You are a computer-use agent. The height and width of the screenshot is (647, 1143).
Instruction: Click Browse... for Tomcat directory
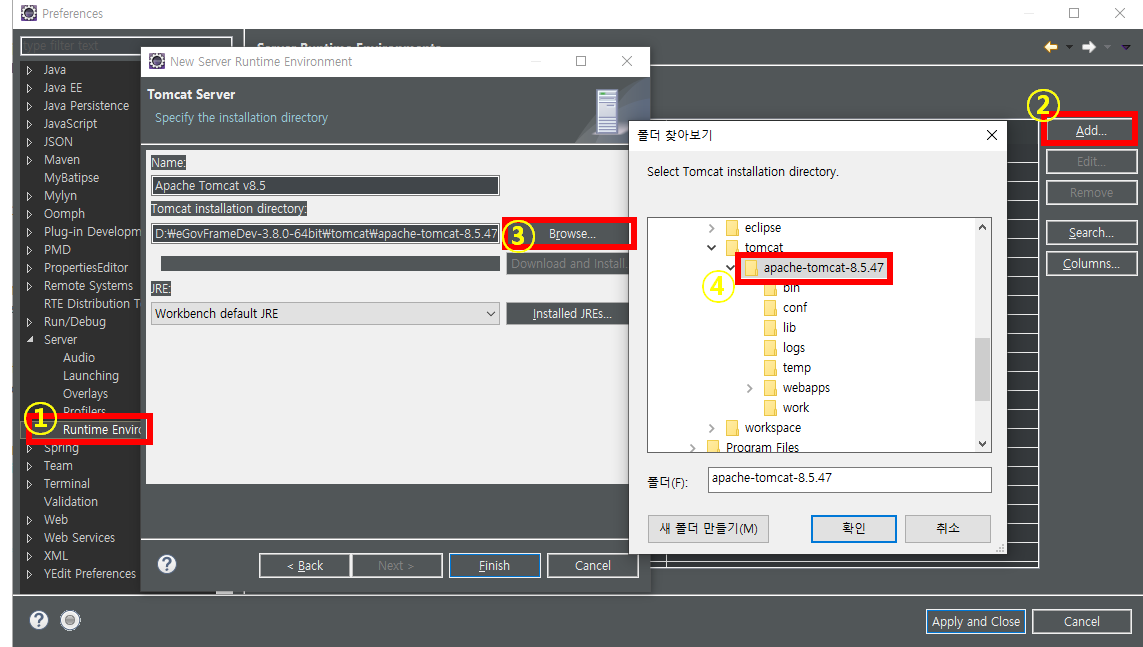pyautogui.click(x=572, y=234)
